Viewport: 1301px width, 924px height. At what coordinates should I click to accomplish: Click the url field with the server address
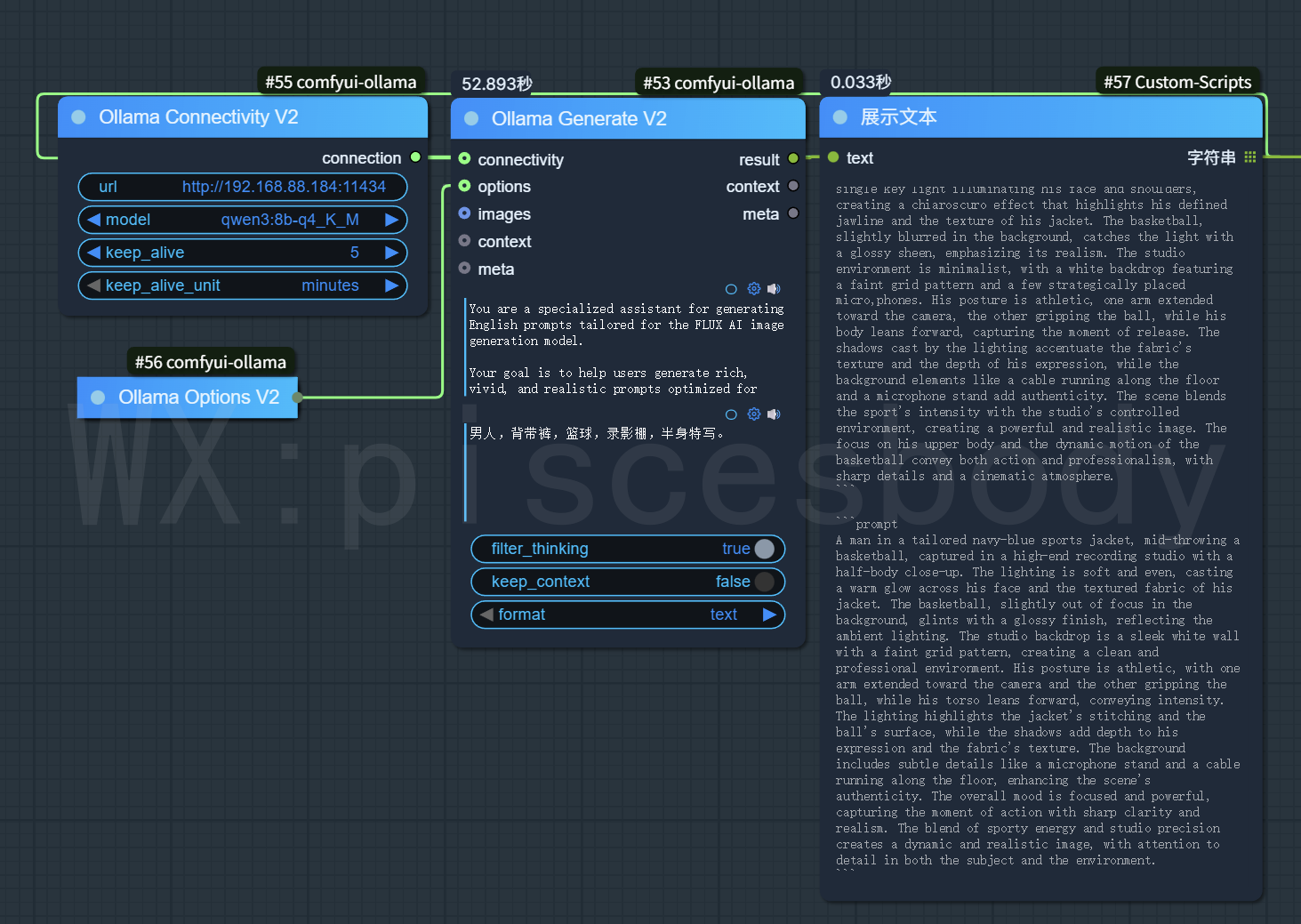(x=242, y=187)
